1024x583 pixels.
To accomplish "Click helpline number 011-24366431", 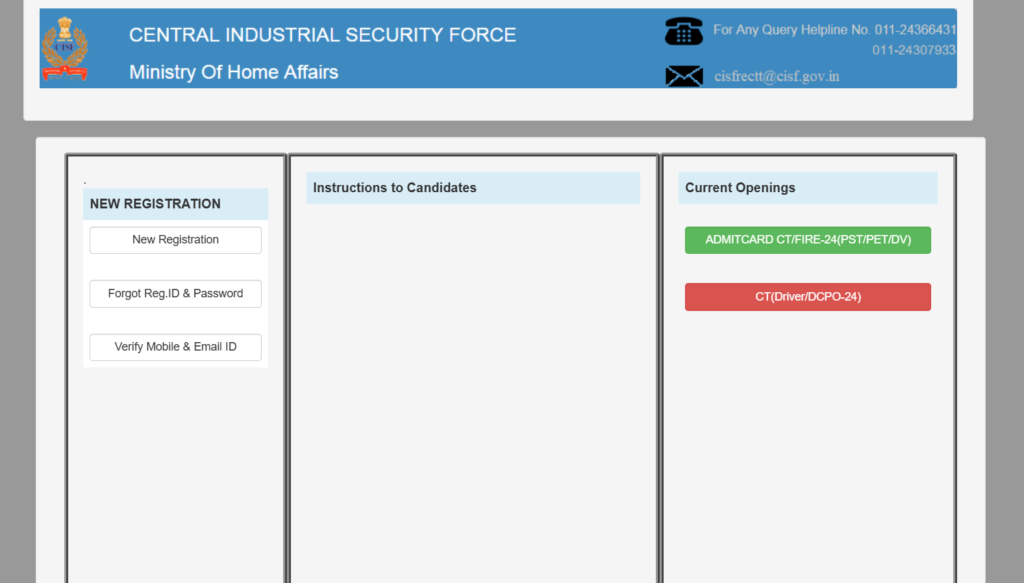I will [915, 30].
